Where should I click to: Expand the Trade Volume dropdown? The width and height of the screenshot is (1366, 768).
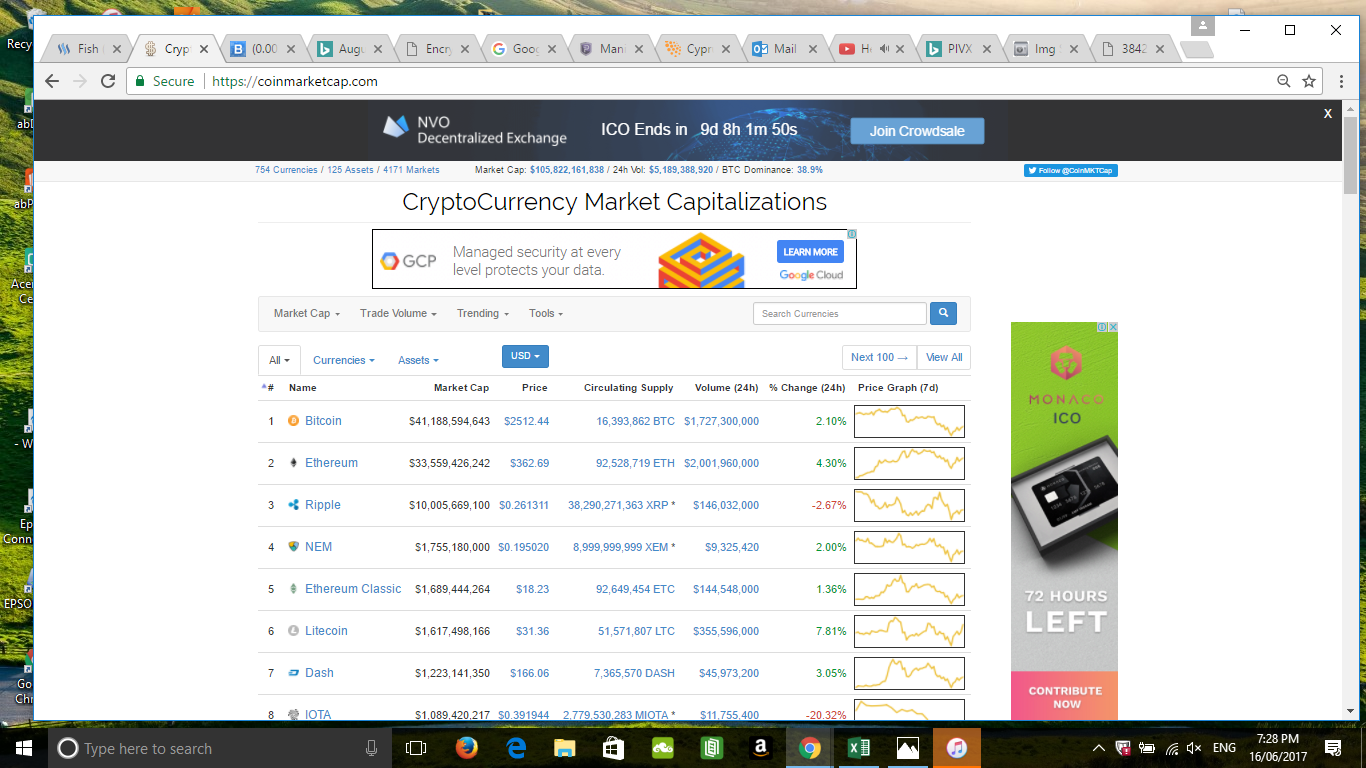click(398, 313)
